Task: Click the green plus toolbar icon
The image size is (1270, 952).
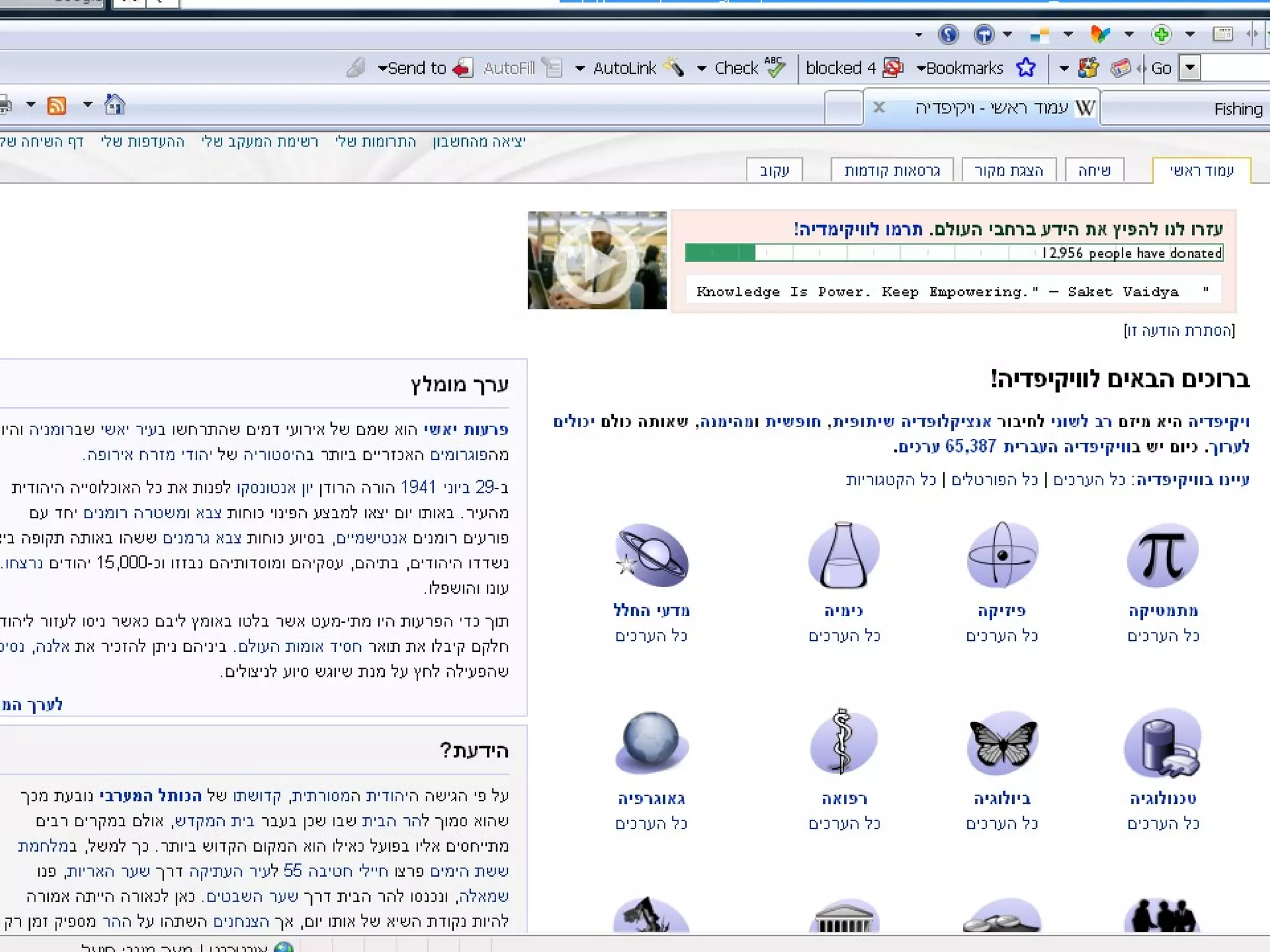Action: coord(1161,34)
